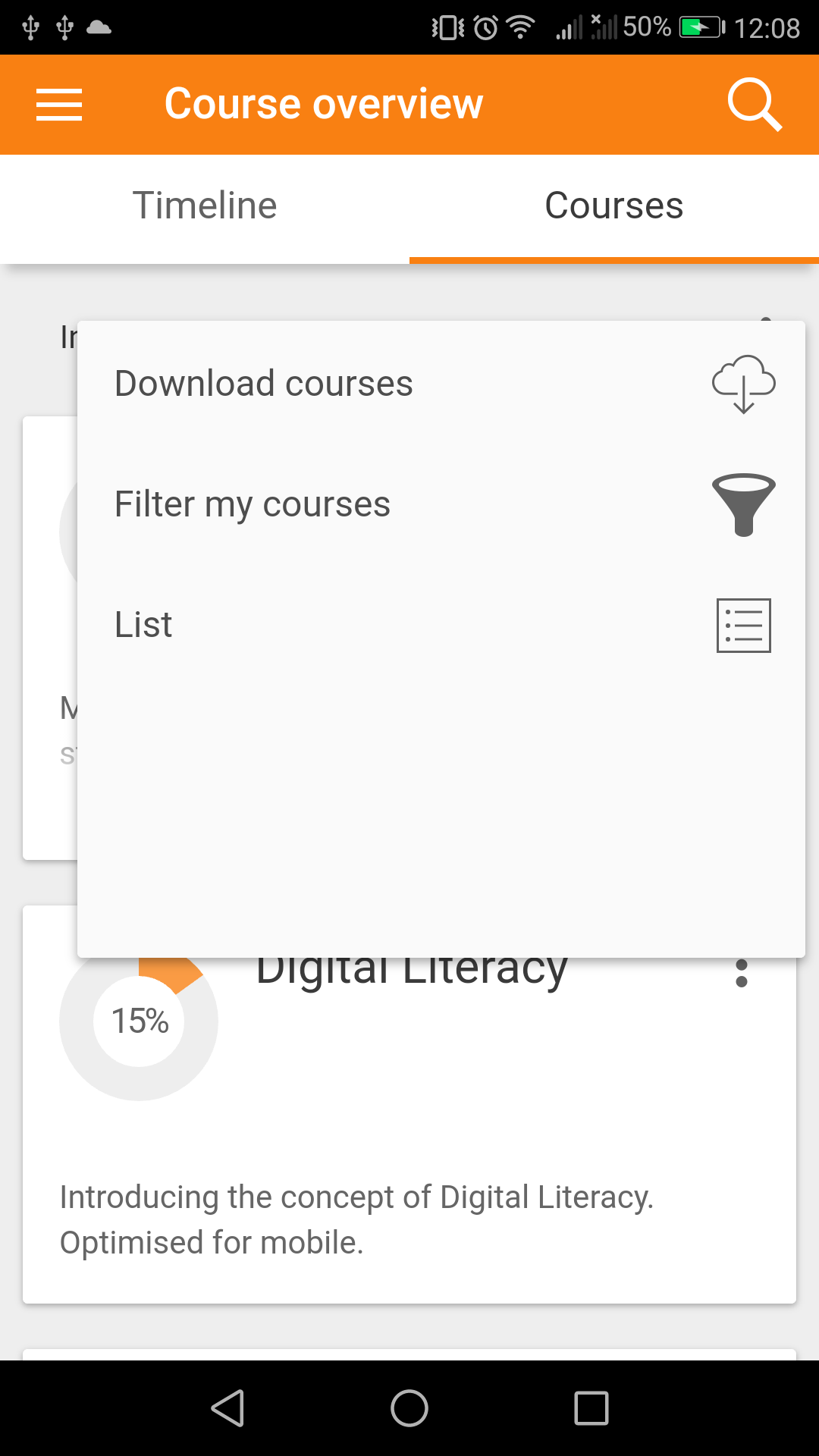Image resolution: width=819 pixels, height=1456 pixels.
Task: Click the list view icon
Action: click(743, 626)
